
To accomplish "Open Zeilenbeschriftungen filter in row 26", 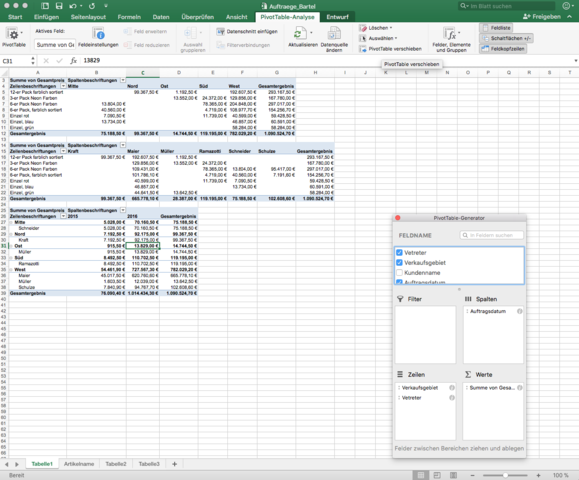I will tap(63, 216).
